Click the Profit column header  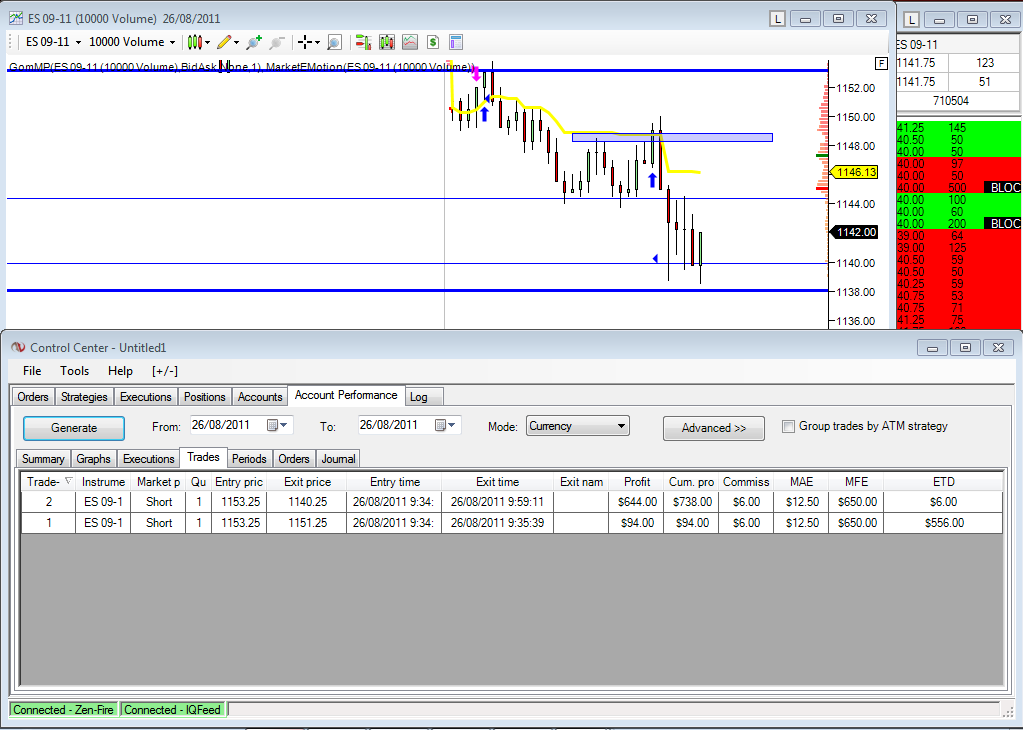click(636, 482)
